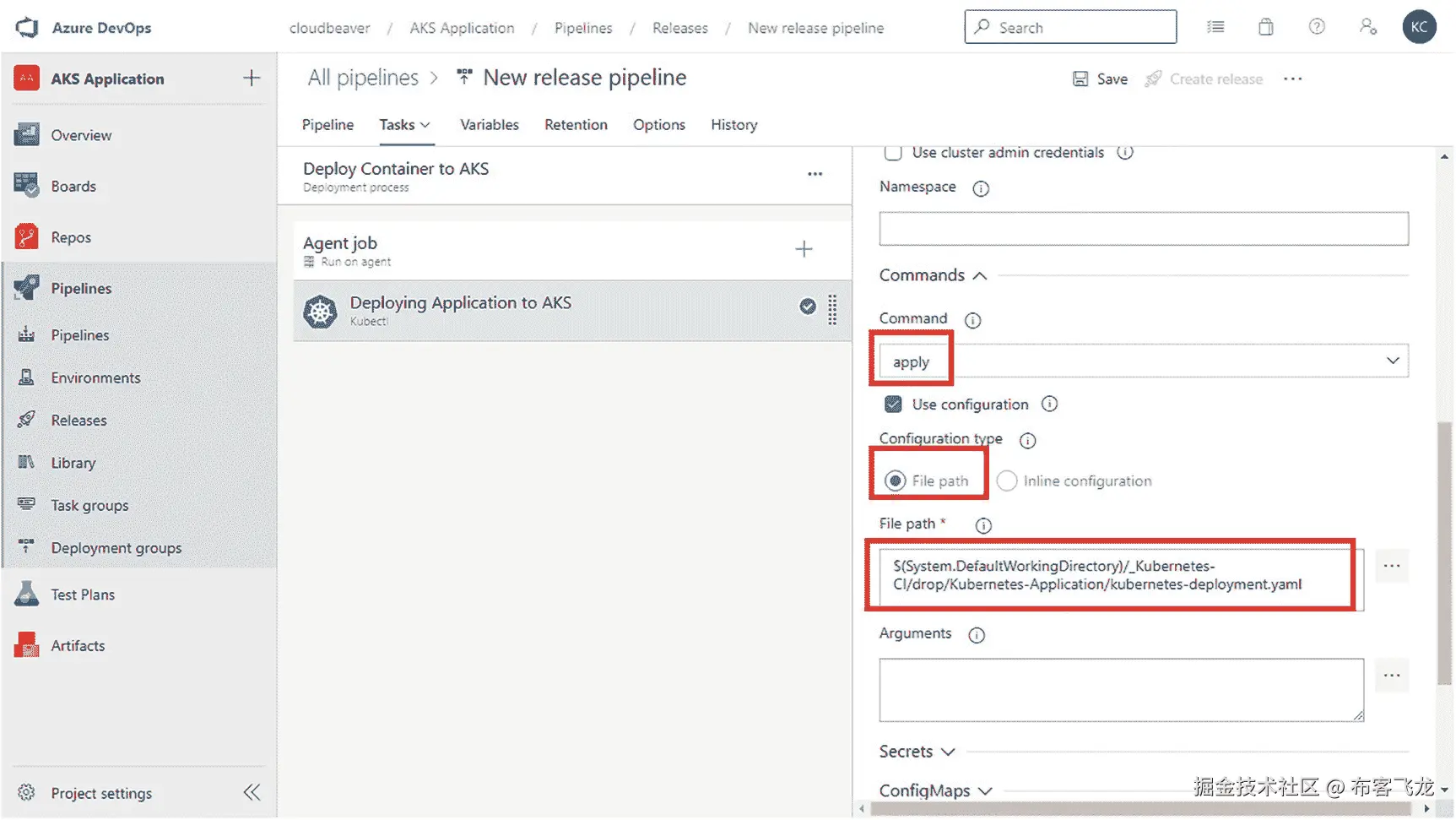
Task: Switch to the Retention tab
Action: [576, 125]
